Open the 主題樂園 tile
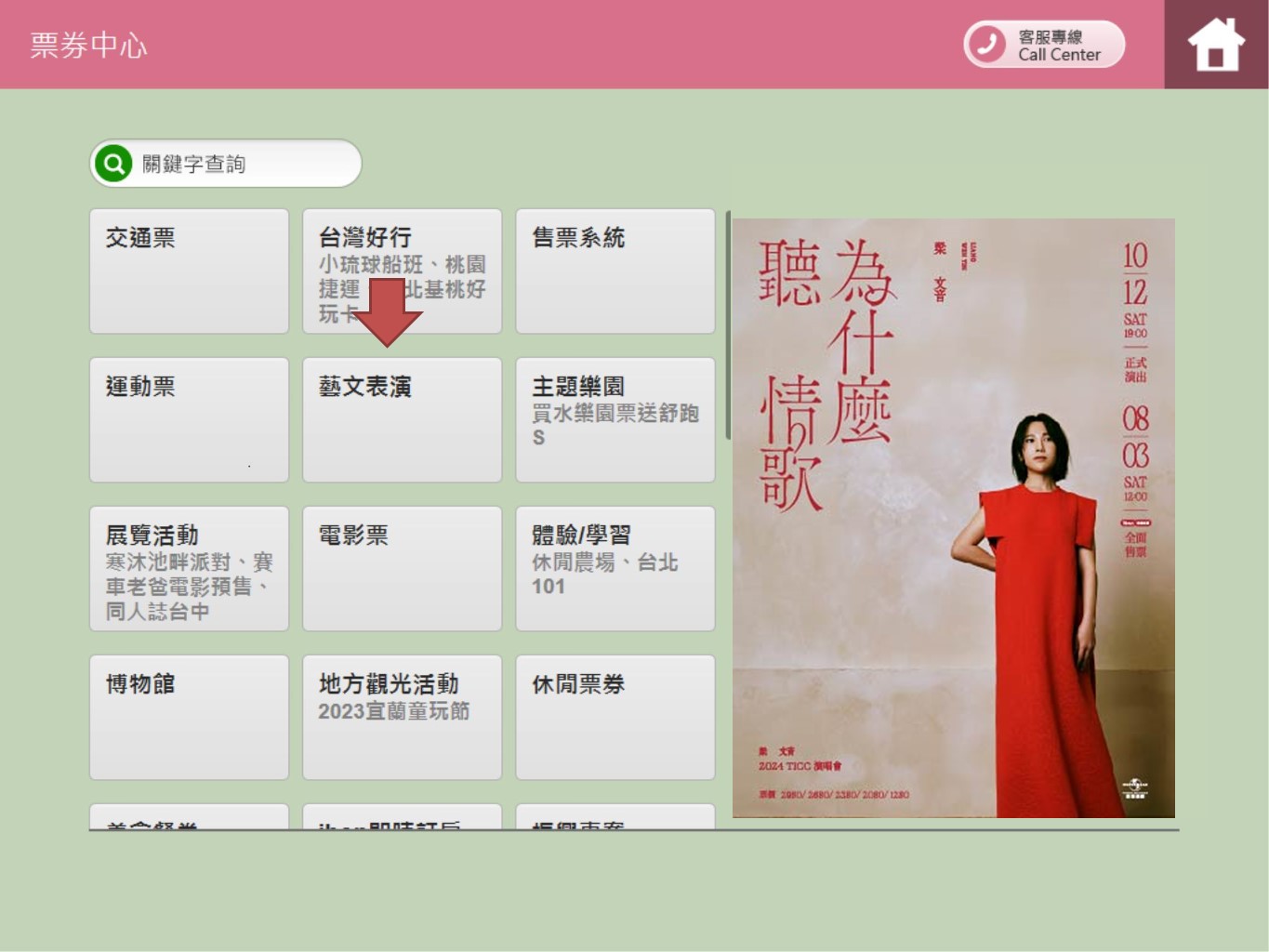 click(615, 419)
